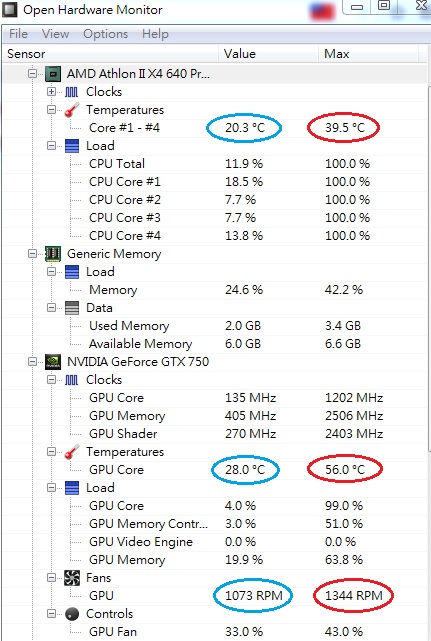
Task: Click the Value column header
Action: coord(268,54)
